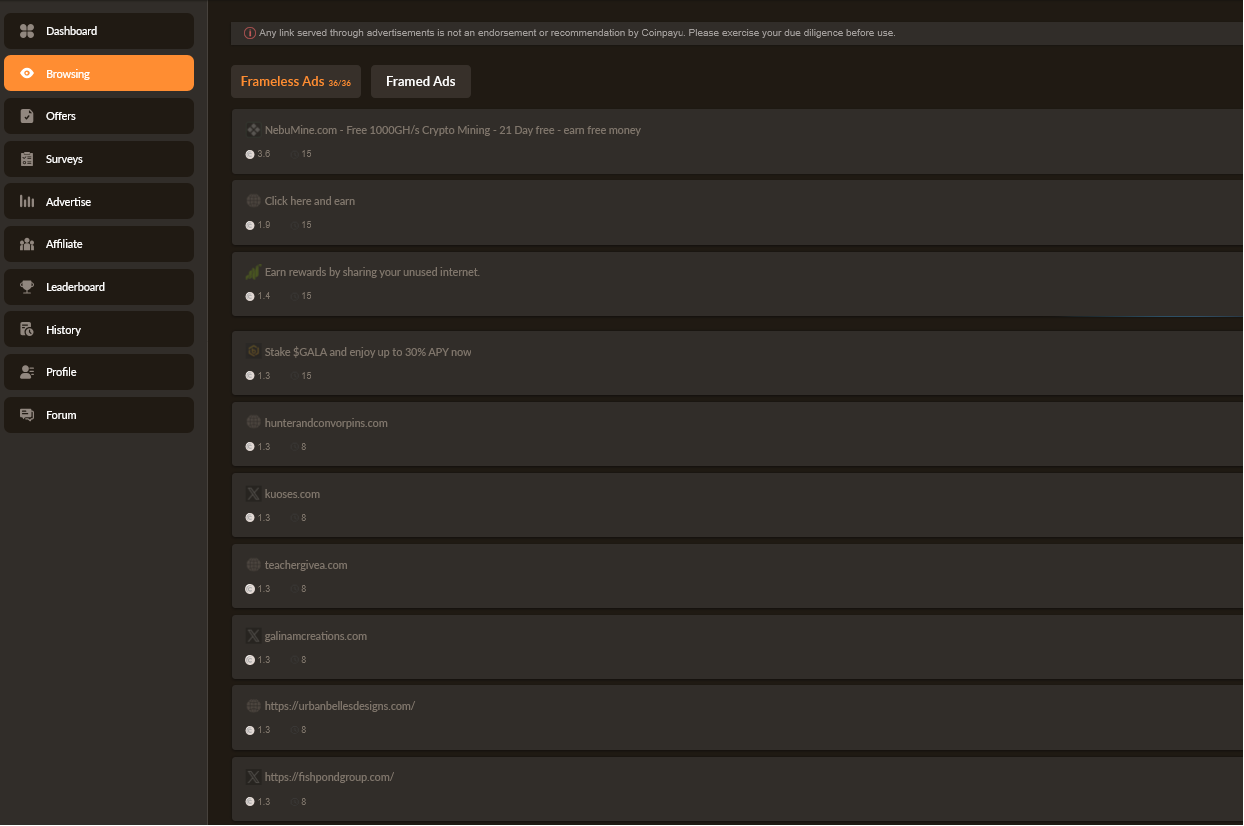
Task: Click the History icon in sidebar
Action: point(27,330)
